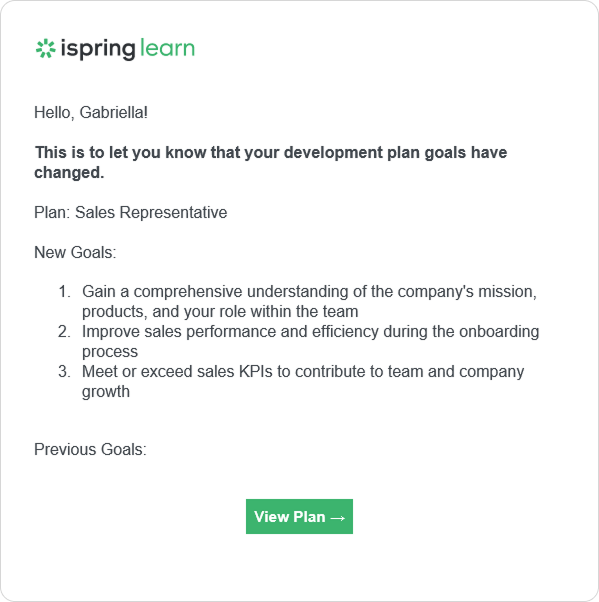Click the "Plan: Sales Representative" line
This screenshot has height=602, width=599.
(x=131, y=212)
